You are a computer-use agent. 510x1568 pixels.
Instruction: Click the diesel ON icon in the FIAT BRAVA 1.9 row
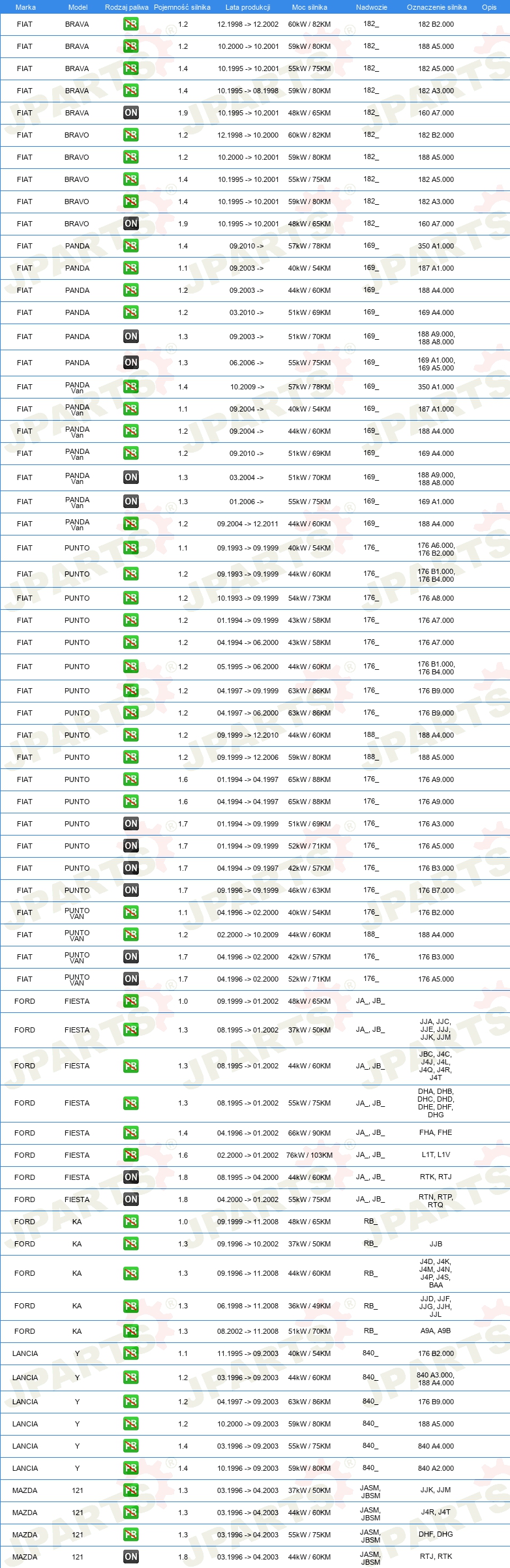coord(131,113)
